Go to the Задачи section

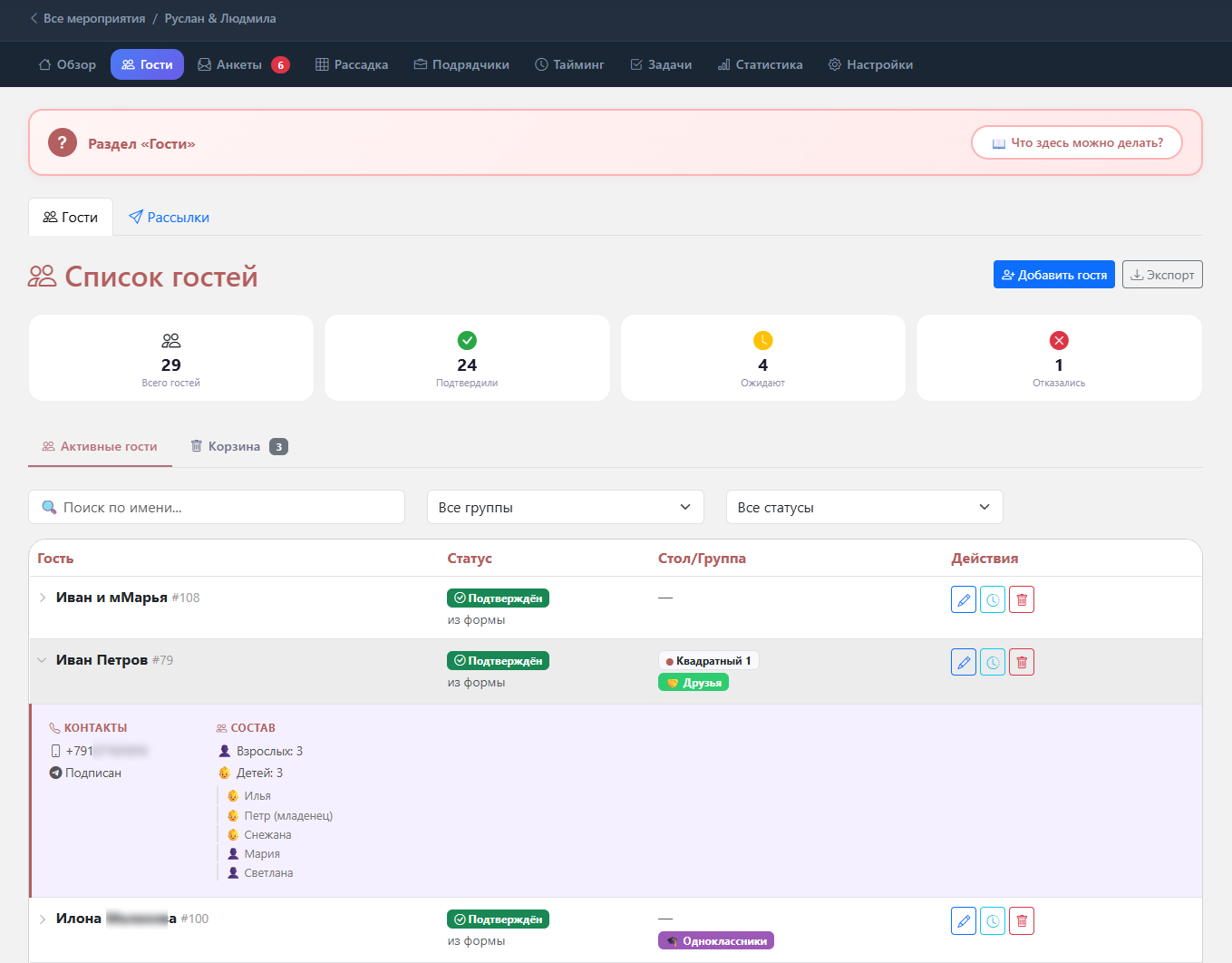click(x=661, y=64)
